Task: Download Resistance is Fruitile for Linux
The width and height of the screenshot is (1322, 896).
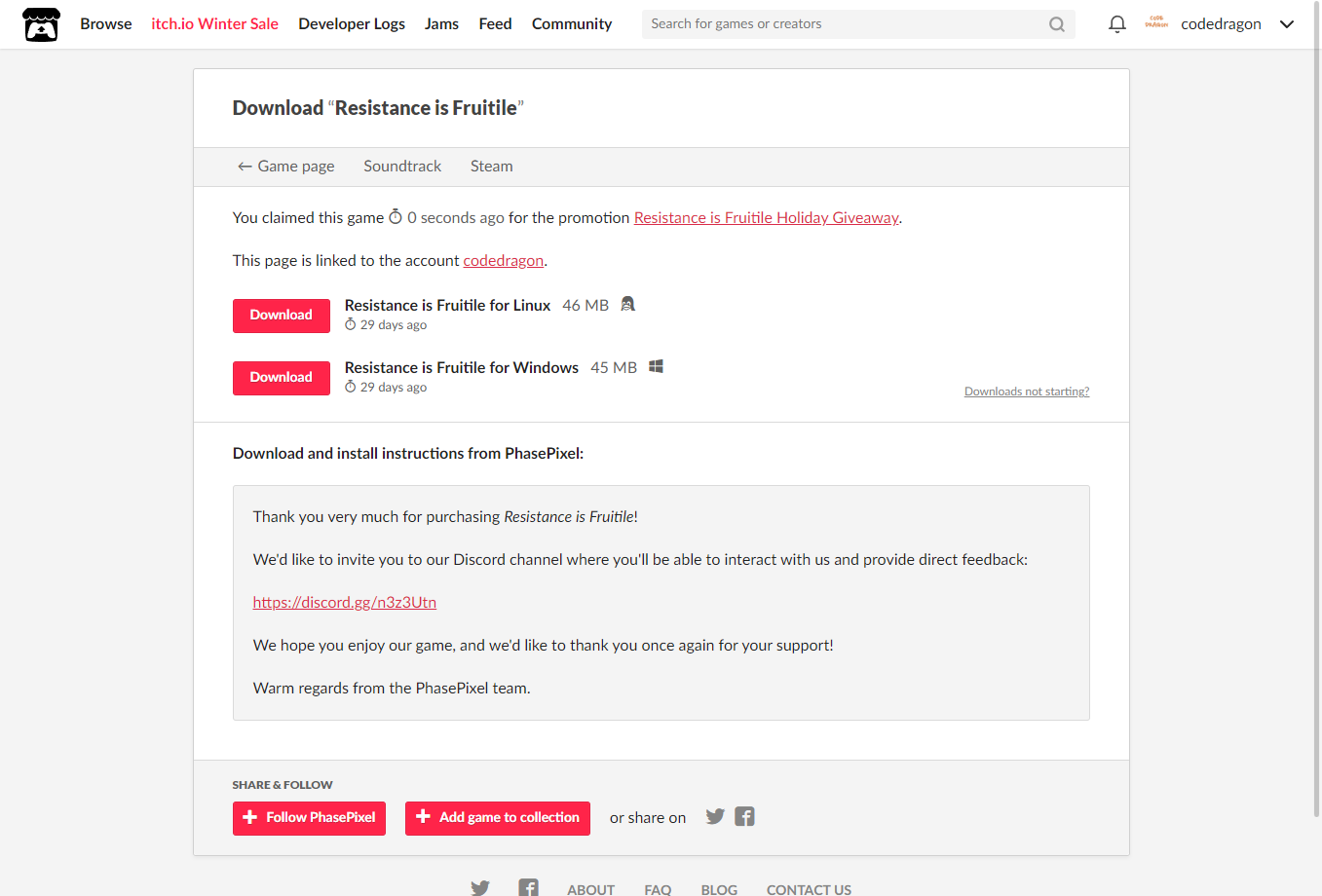Action: tap(282, 316)
